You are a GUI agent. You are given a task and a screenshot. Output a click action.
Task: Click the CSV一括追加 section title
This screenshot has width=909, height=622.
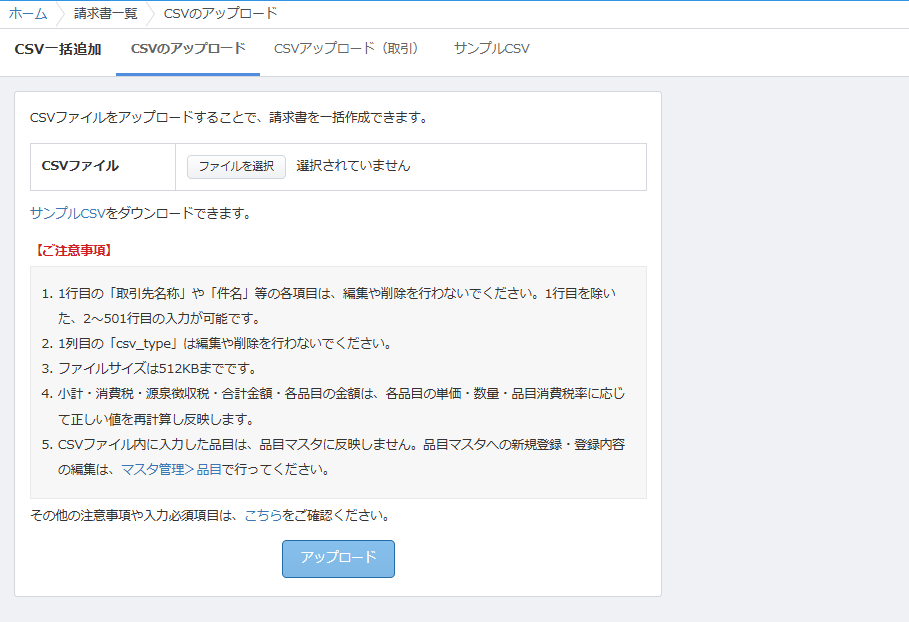click(x=57, y=49)
